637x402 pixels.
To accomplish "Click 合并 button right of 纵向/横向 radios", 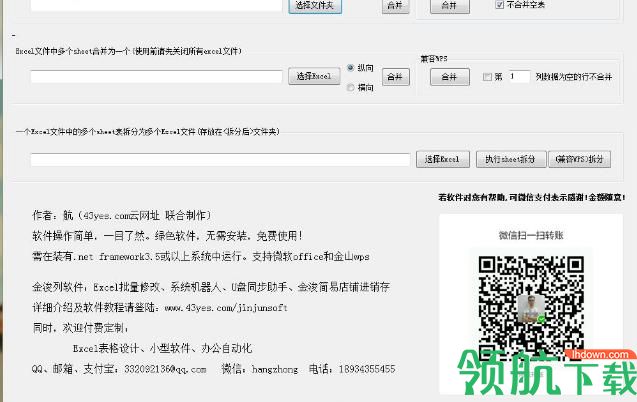I will (x=395, y=77).
